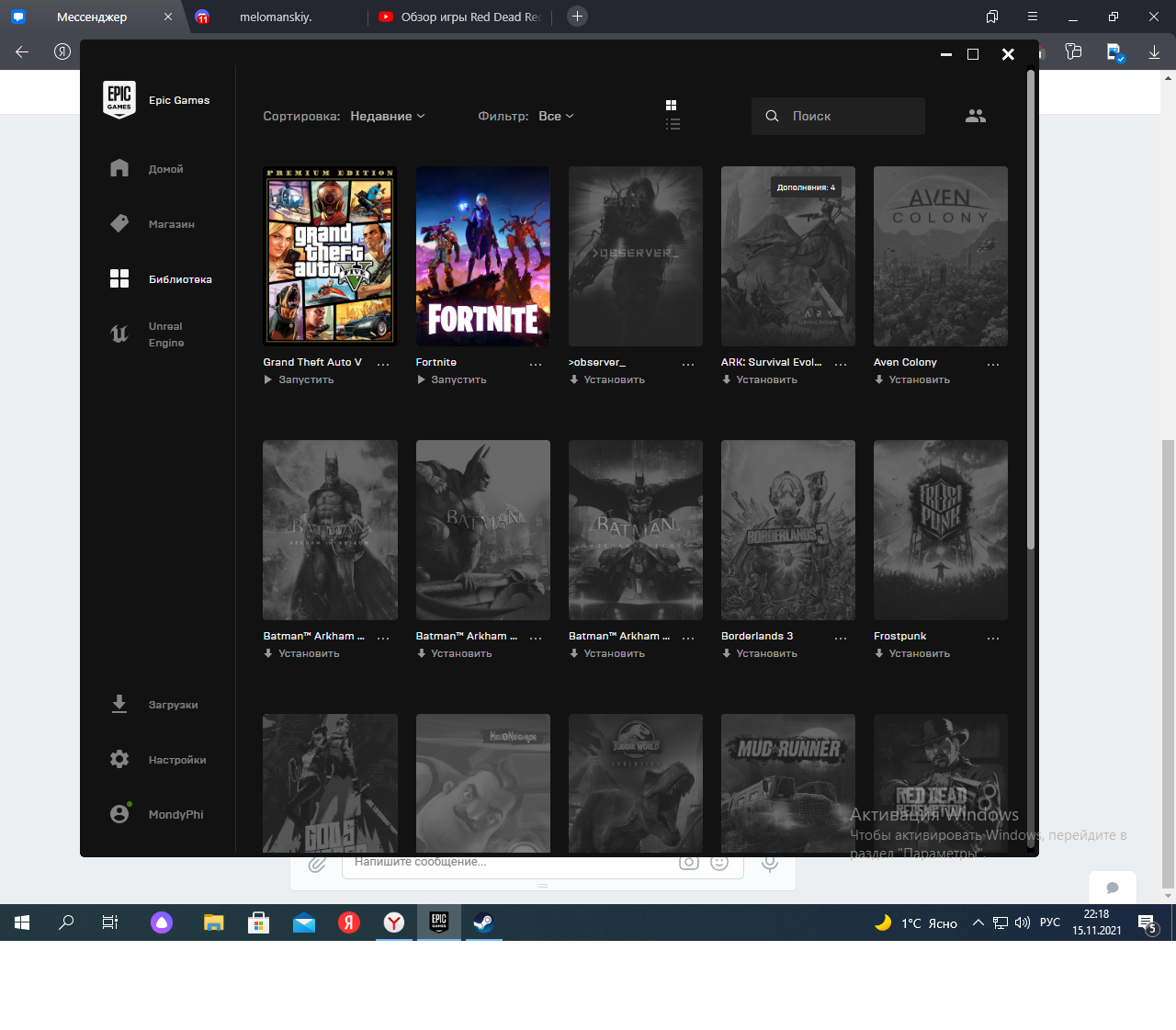
Task: Switch to melomanskiy browser tab
Action: tap(276, 17)
